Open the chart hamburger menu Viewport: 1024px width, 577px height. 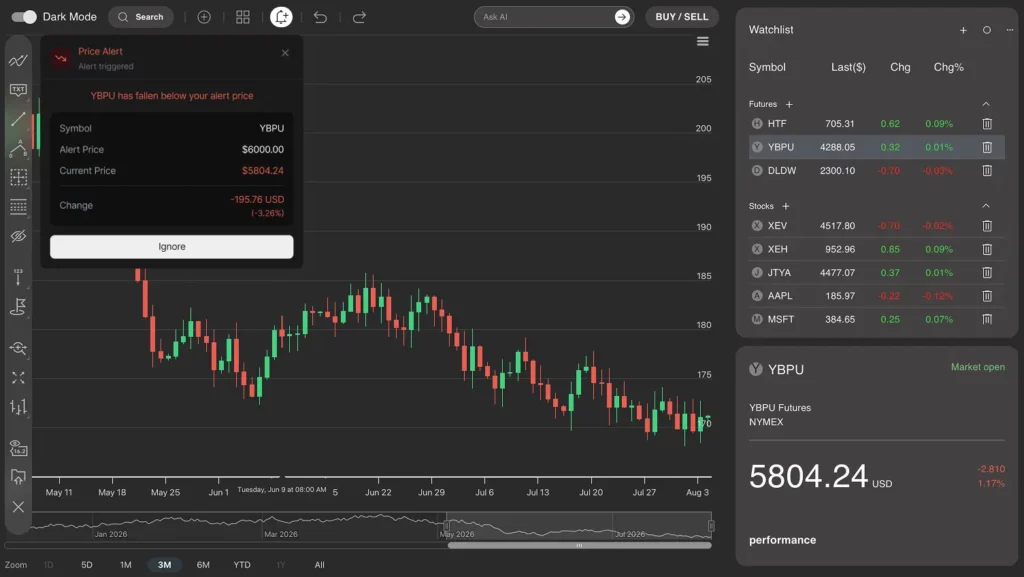click(703, 41)
